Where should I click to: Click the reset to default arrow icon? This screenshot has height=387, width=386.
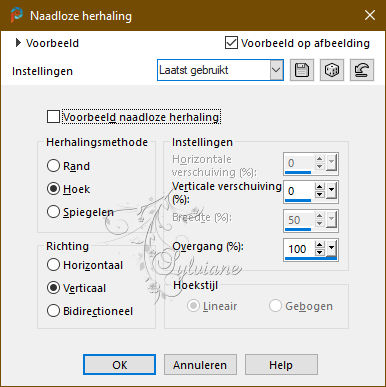coord(362,70)
